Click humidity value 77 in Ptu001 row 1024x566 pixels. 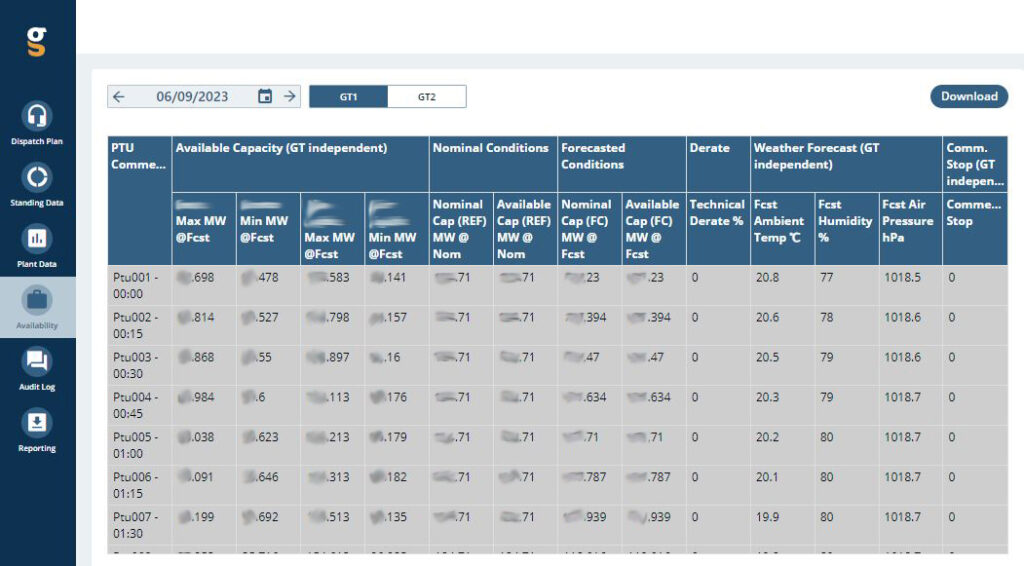pyautogui.click(x=827, y=277)
